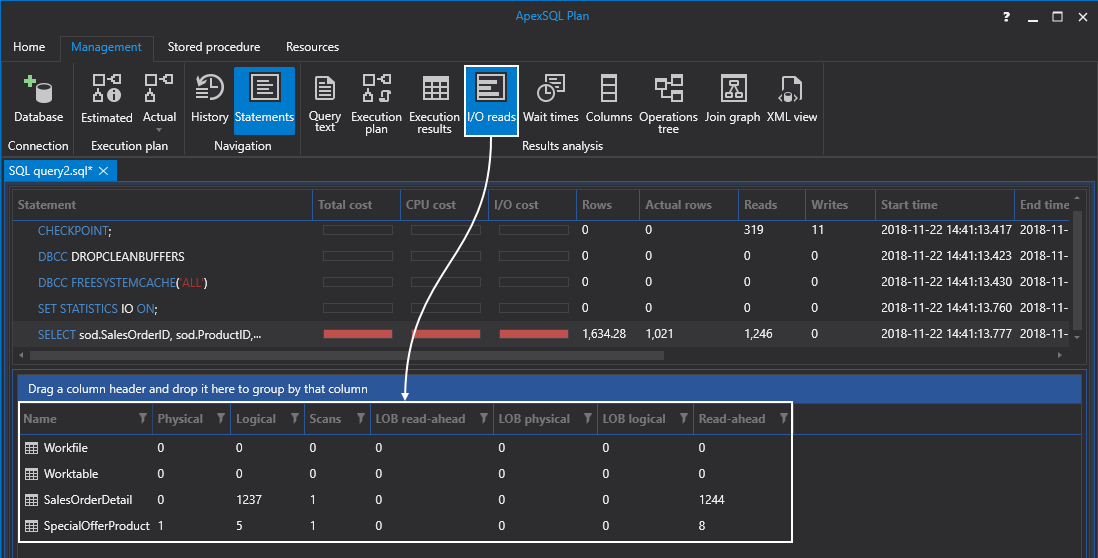Image resolution: width=1098 pixels, height=558 pixels.
Task: Select the Estimated execution plan icon
Action: click(x=107, y=100)
